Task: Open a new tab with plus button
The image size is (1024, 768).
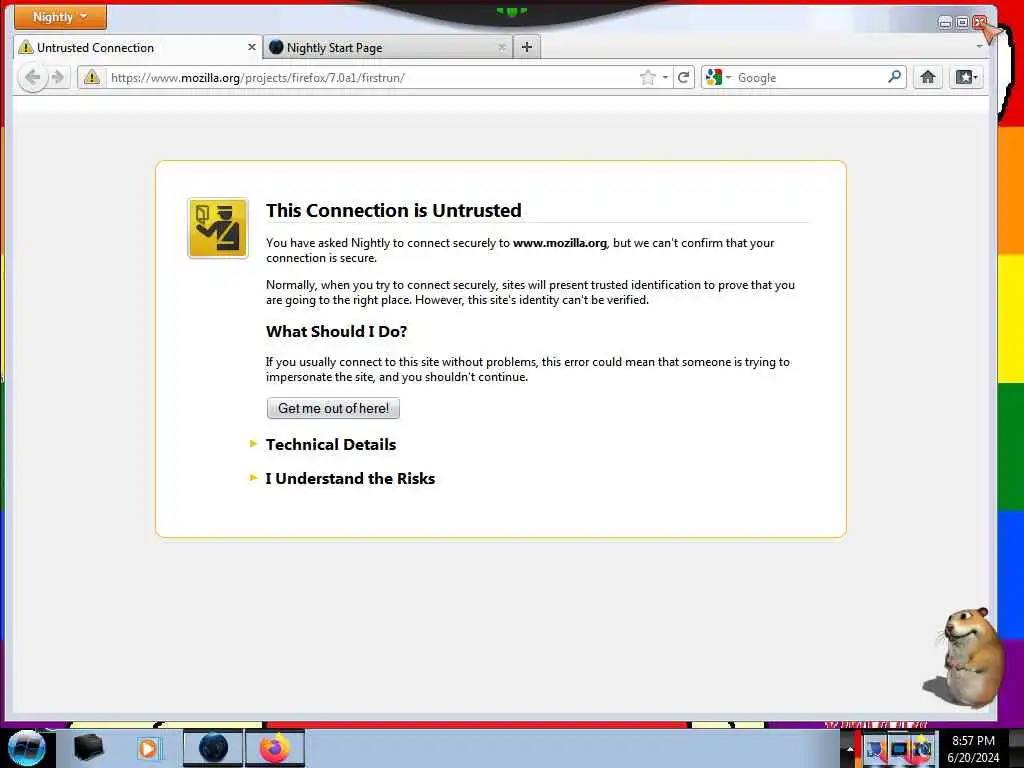Action: tap(527, 47)
